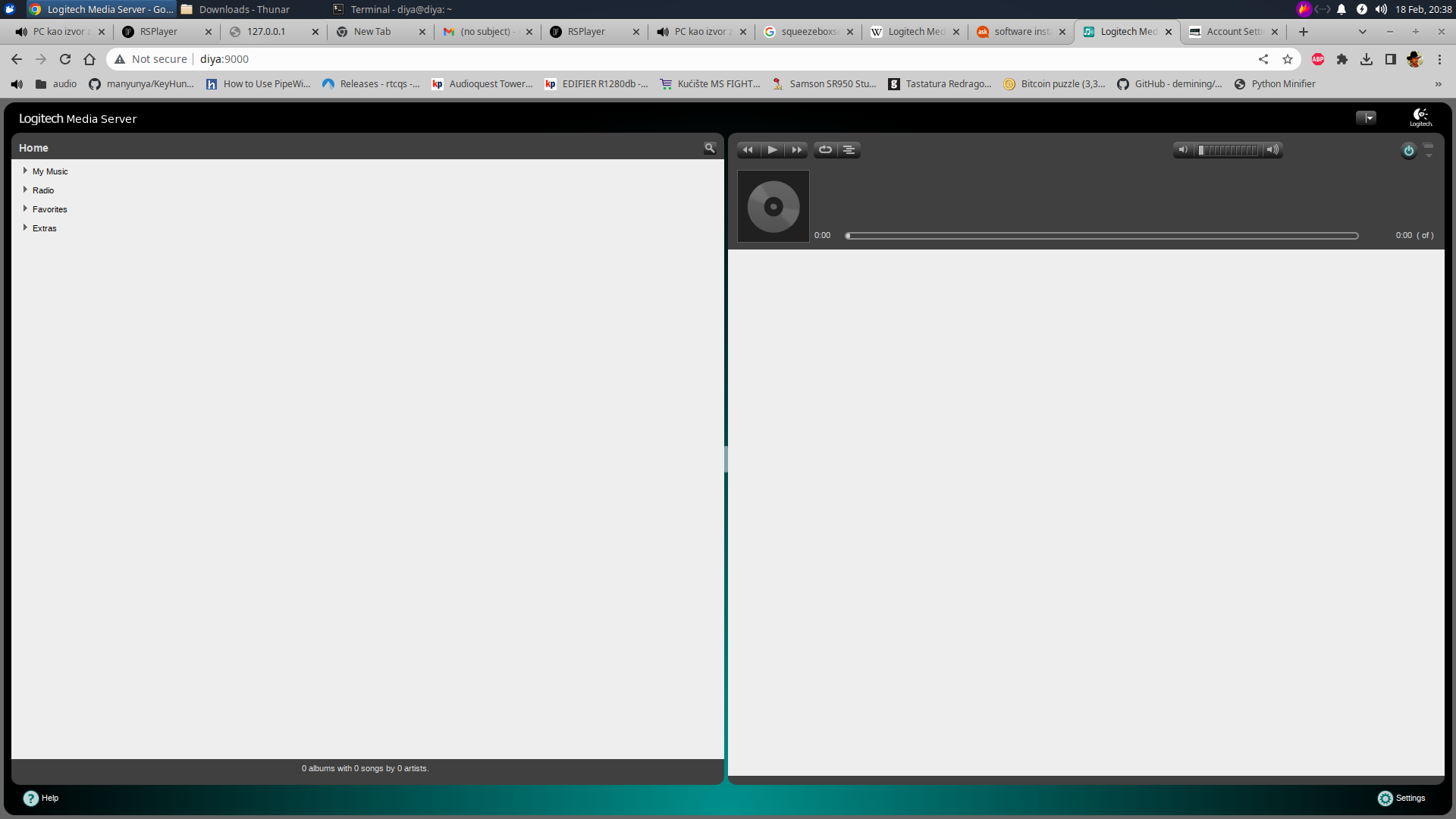
Task: Go forward with the browser forward arrow
Action: point(41,59)
